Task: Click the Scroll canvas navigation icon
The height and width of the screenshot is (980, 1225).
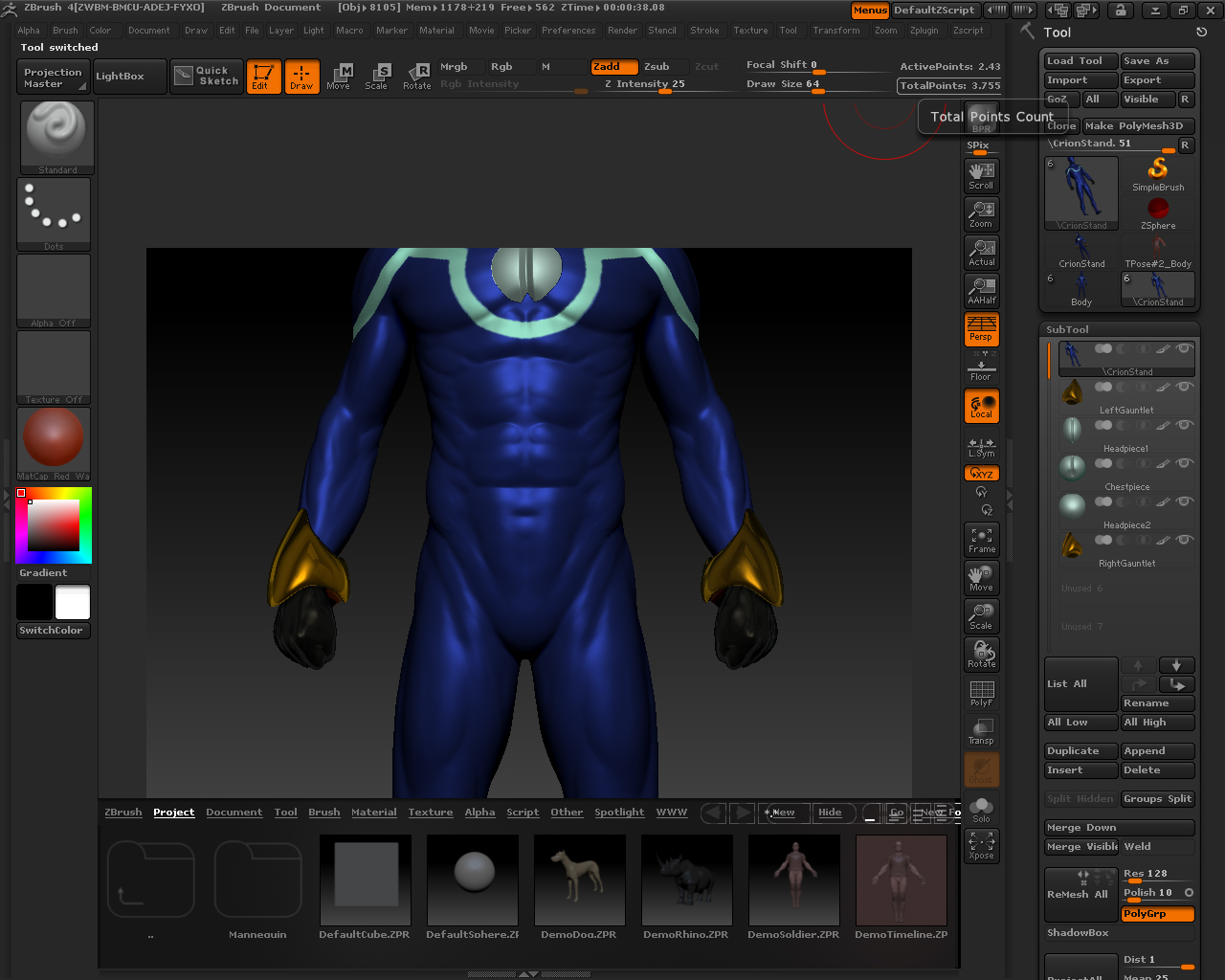Action: (982, 175)
